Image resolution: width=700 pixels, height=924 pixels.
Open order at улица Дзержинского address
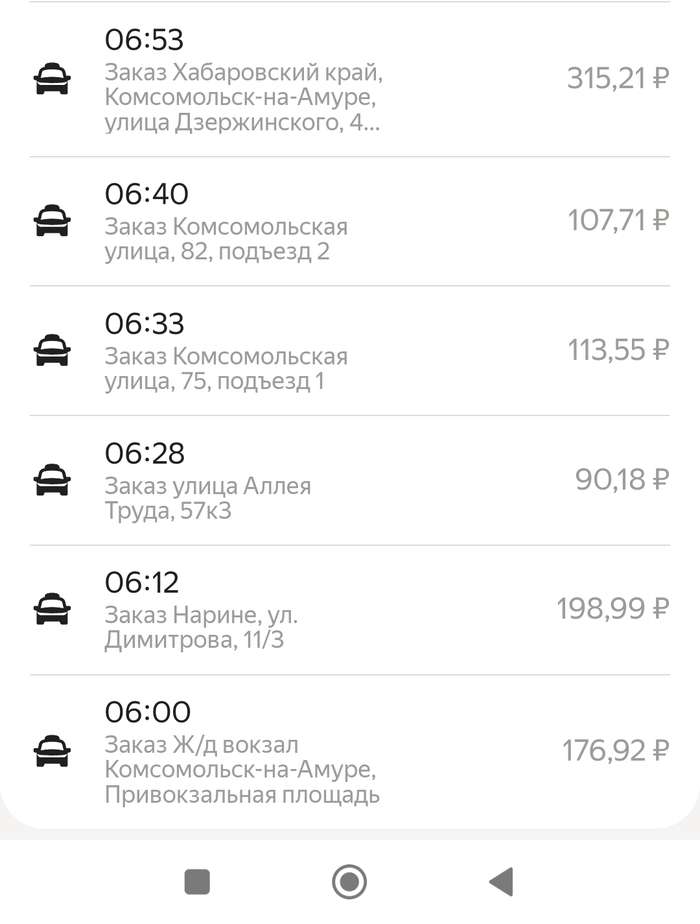243,98
